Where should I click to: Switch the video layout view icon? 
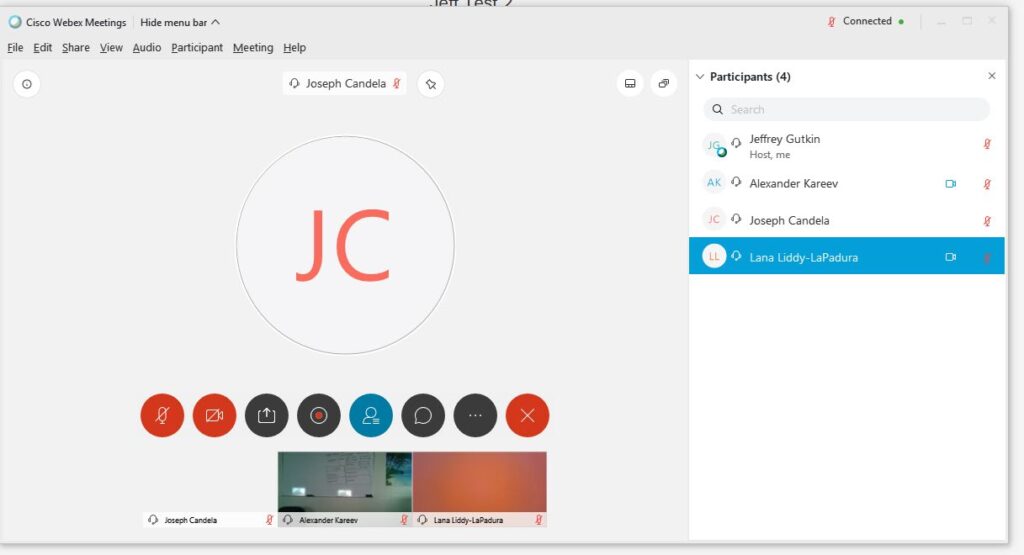630,84
